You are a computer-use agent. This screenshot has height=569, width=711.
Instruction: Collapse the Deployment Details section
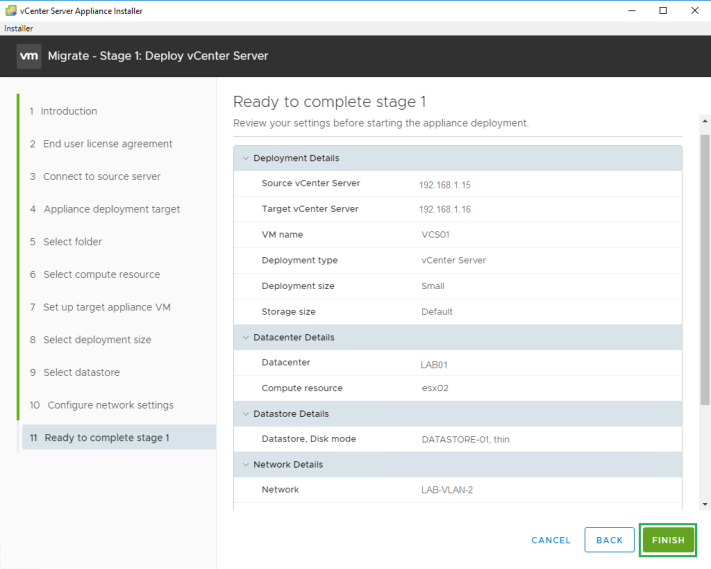click(246, 158)
